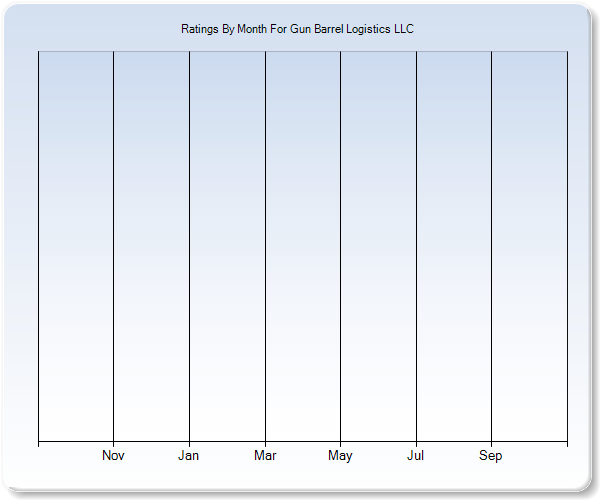The width and height of the screenshot is (600, 500).
Task: Select the Jan axis label
Action: 189,456
